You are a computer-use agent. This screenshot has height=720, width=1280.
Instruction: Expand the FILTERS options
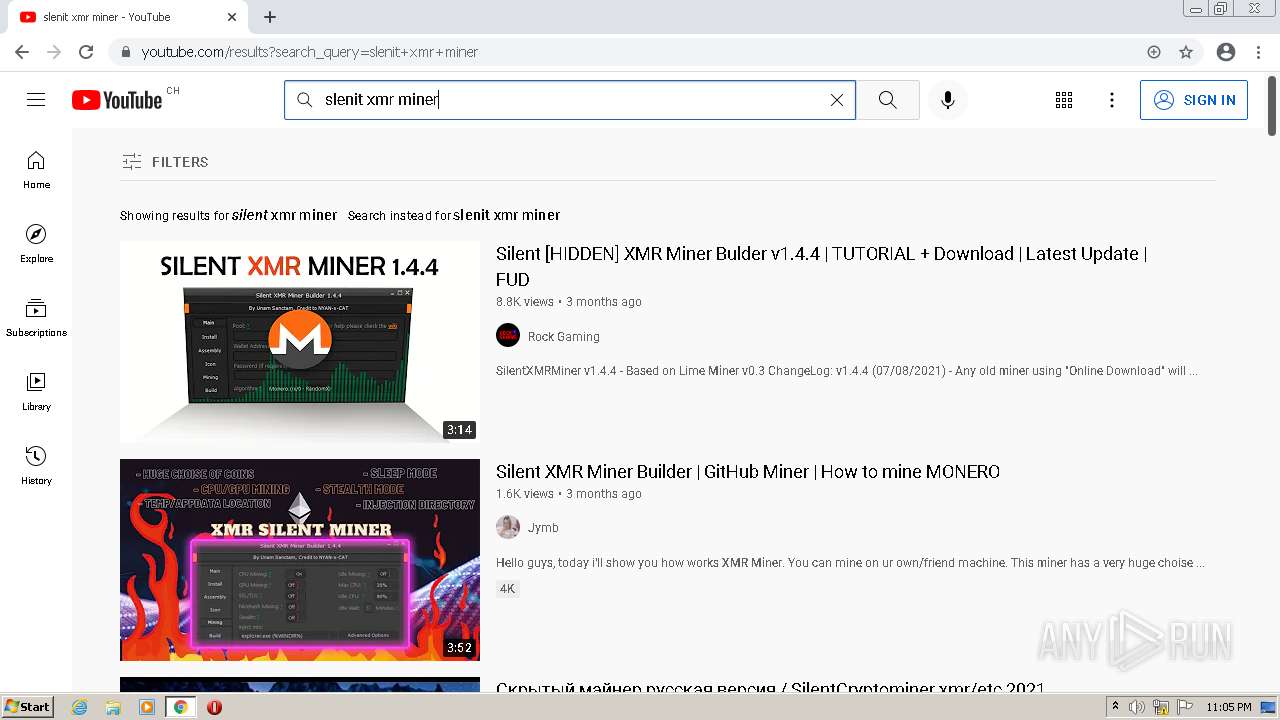(165, 162)
